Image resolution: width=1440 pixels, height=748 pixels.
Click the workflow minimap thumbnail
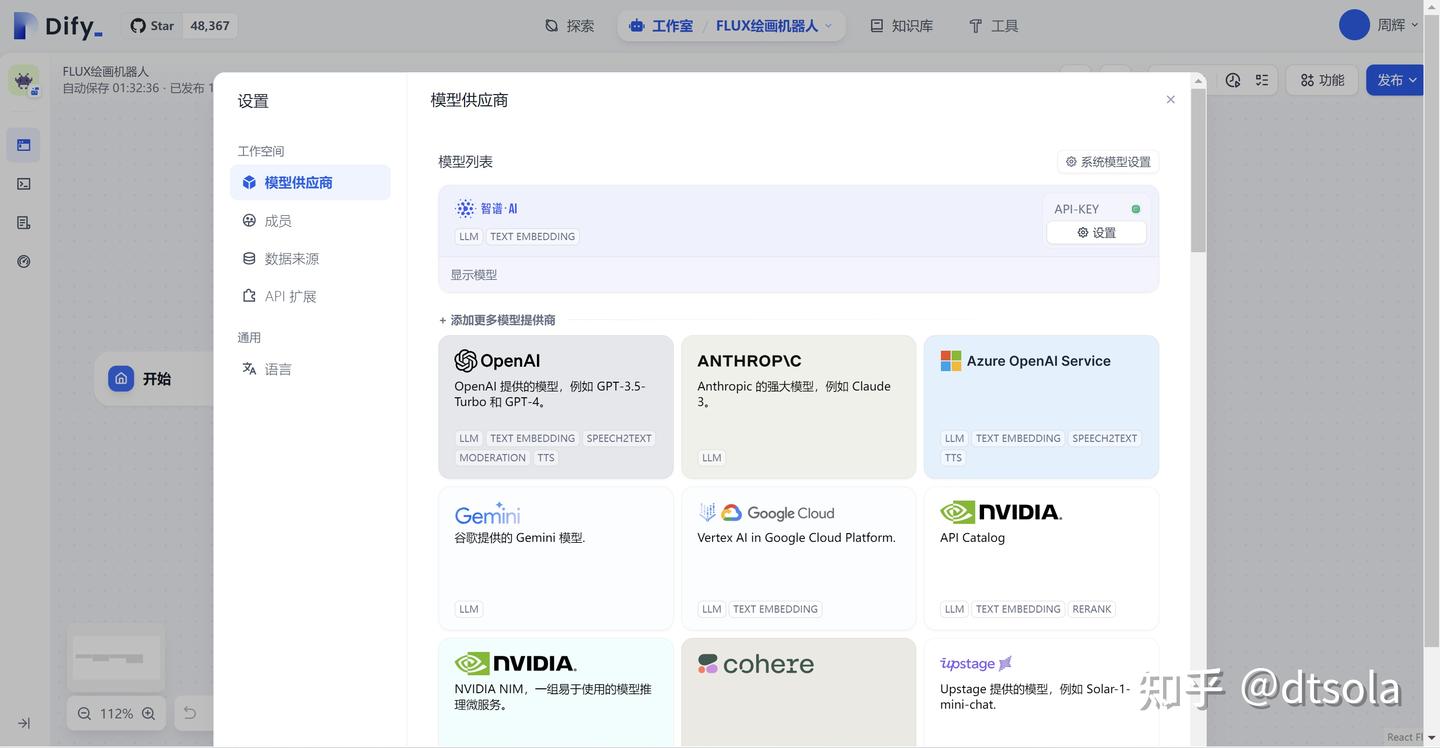[x=116, y=658]
